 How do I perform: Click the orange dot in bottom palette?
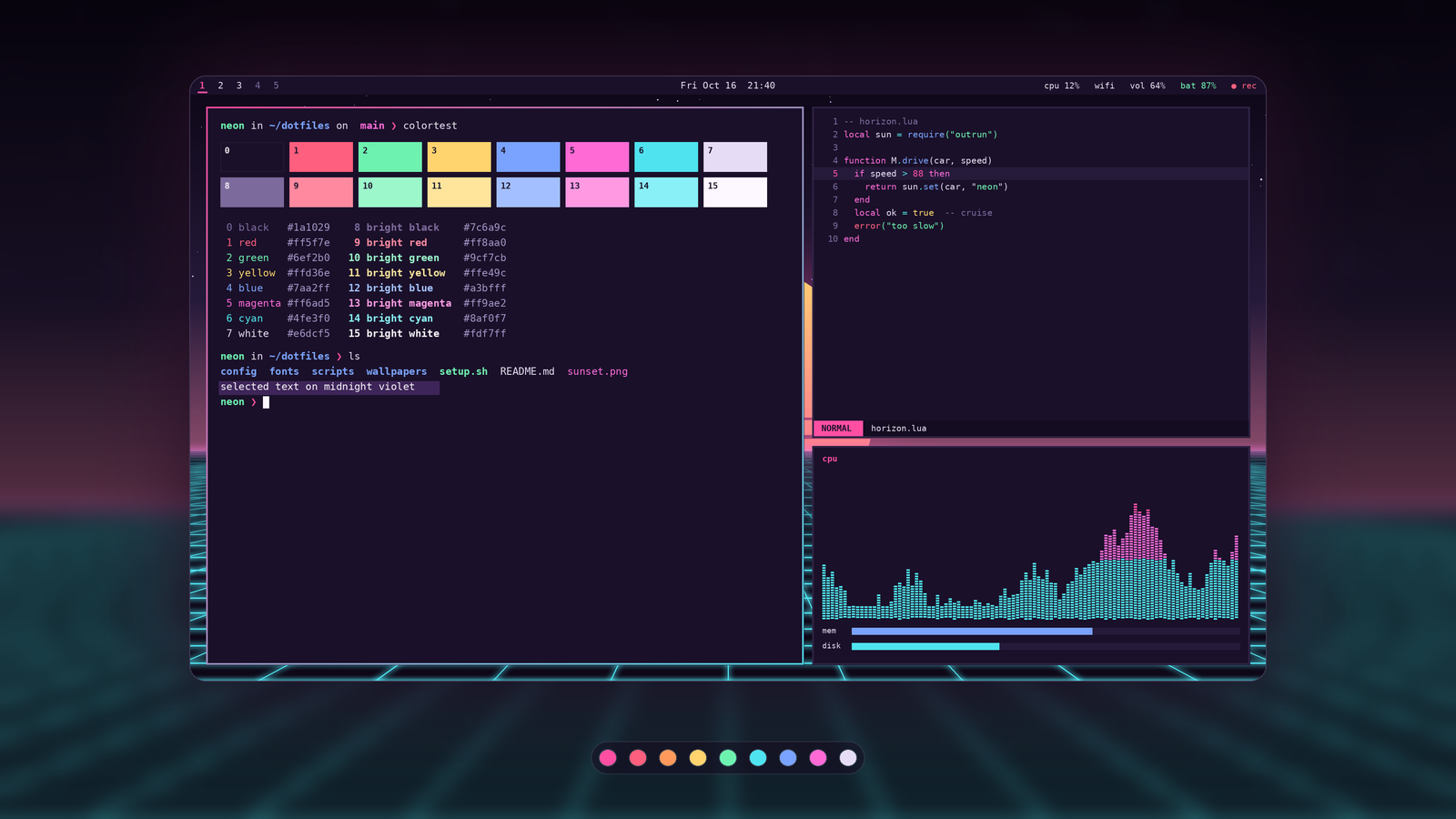668,758
